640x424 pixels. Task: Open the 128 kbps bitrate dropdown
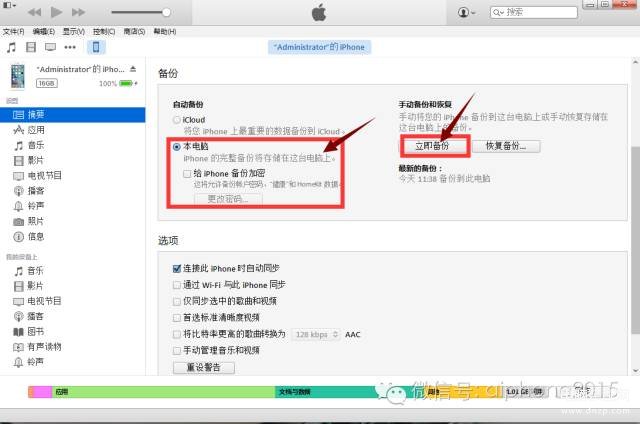(316, 334)
